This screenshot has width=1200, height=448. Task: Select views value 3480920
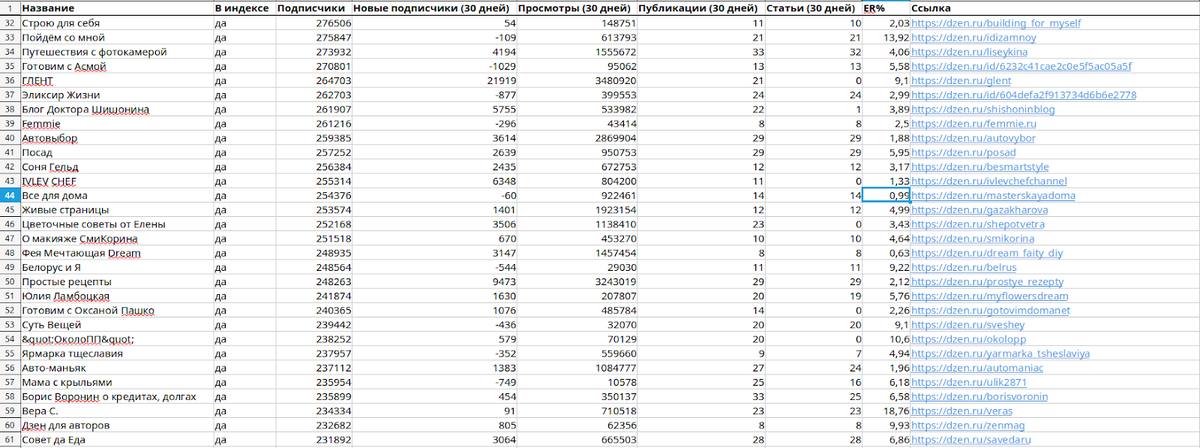point(578,80)
